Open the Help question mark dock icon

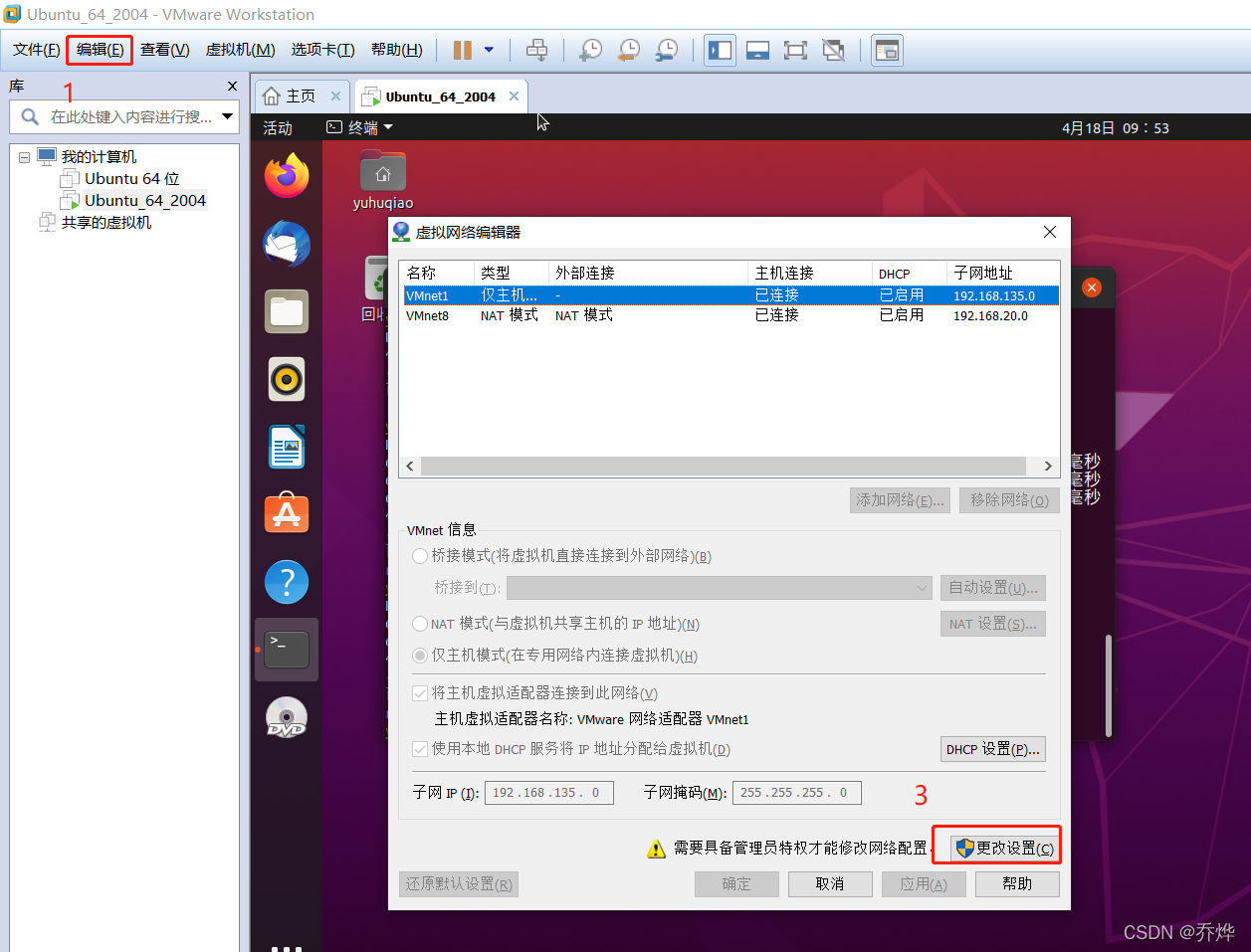point(287,582)
